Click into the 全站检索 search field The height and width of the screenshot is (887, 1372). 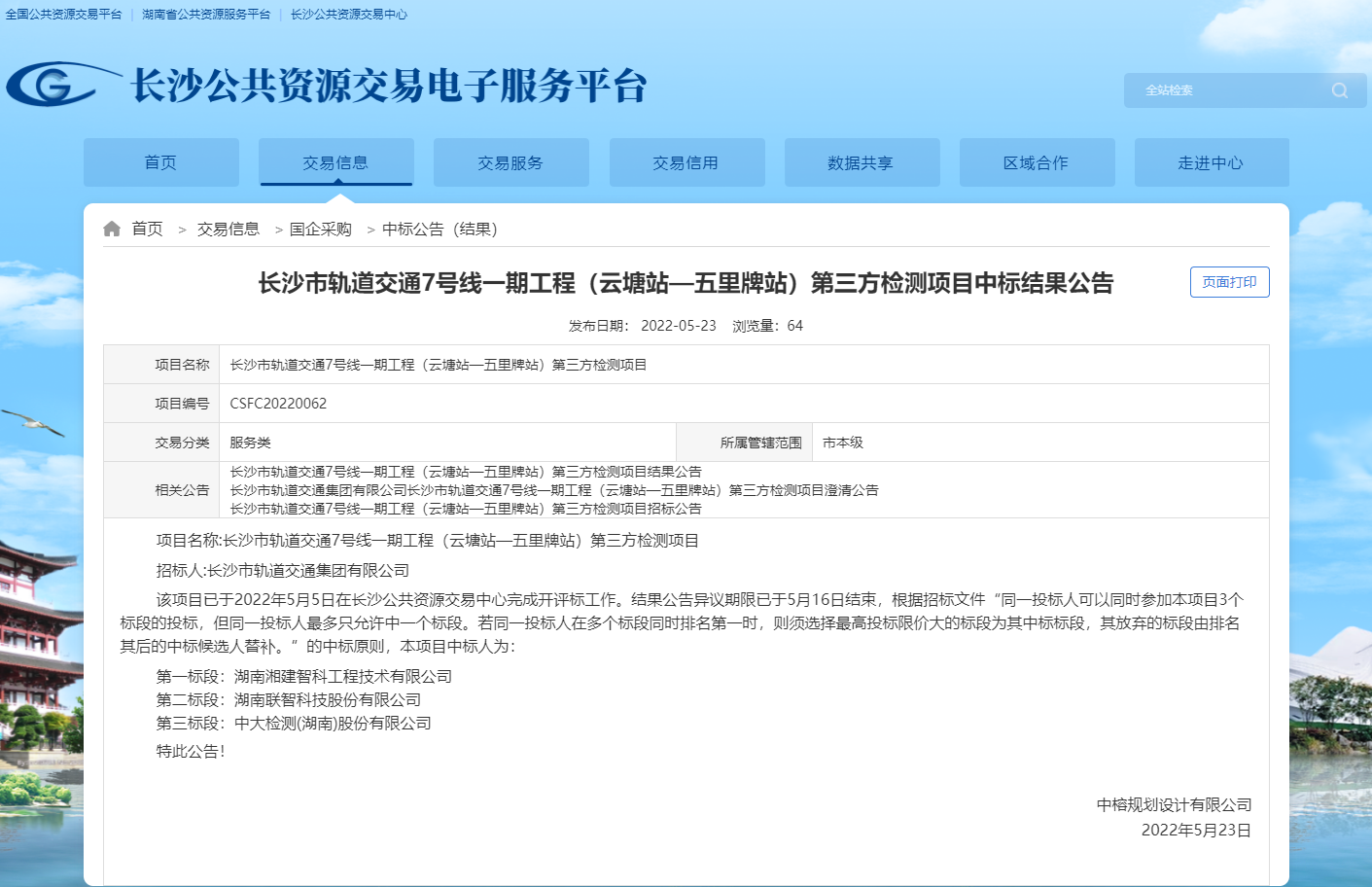pos(1225,90)
